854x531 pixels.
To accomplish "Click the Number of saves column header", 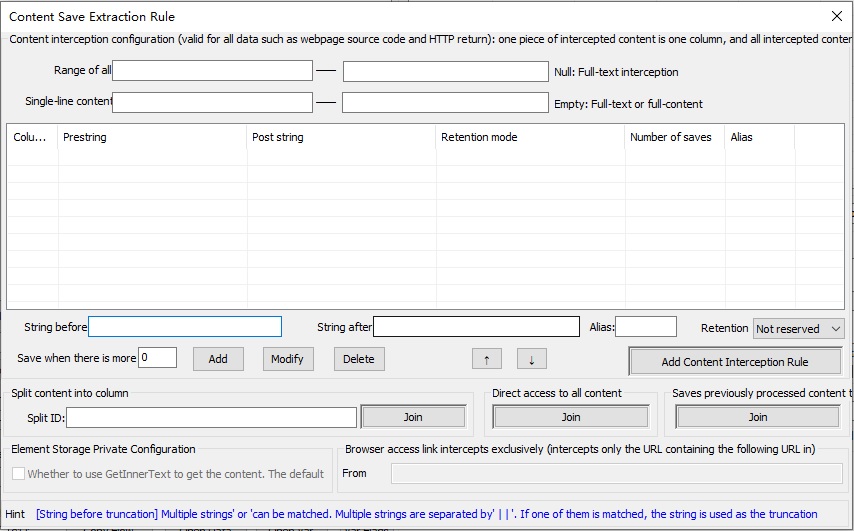I will 674,137.
